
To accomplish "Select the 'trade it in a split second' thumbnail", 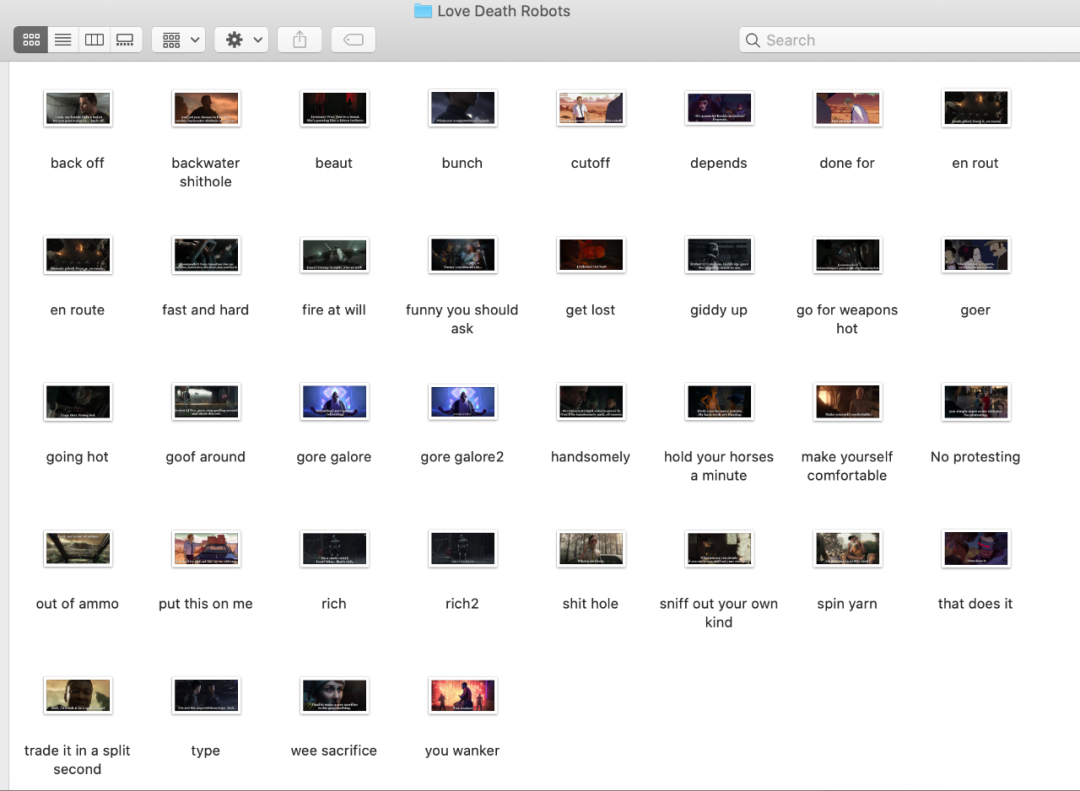I will [78, 696].
